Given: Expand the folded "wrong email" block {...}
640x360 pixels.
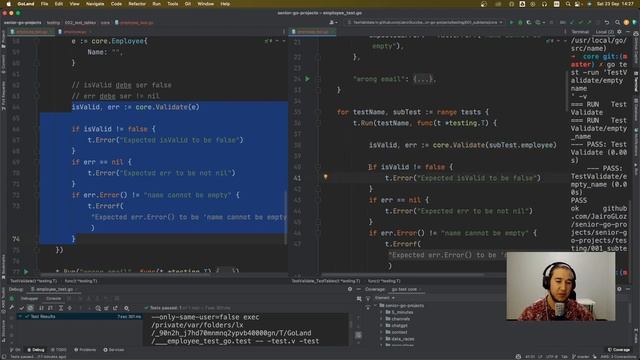Looking at the screenshot, I should tap(424, 79).
